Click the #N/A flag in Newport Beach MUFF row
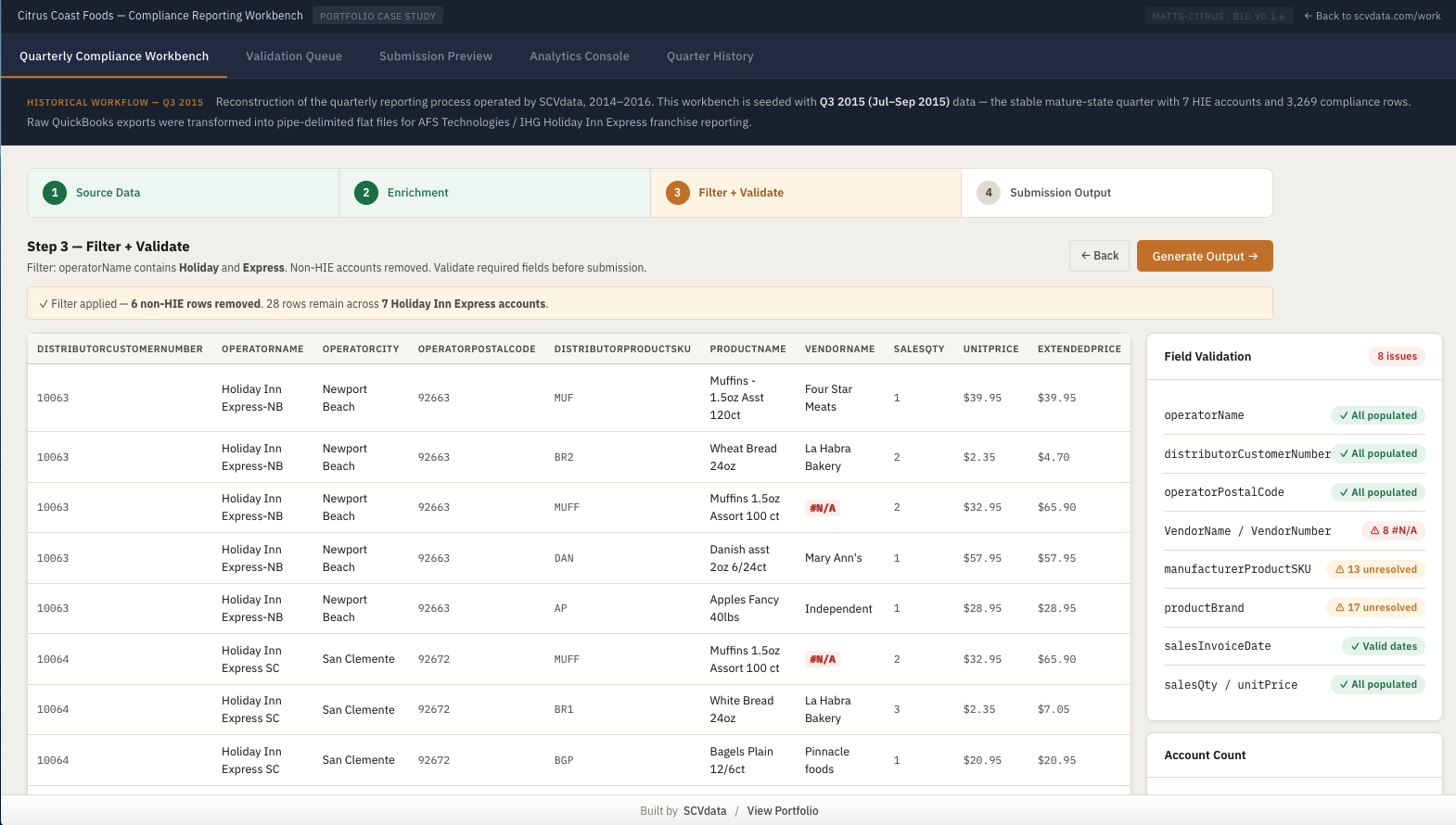 coord(823,508)
